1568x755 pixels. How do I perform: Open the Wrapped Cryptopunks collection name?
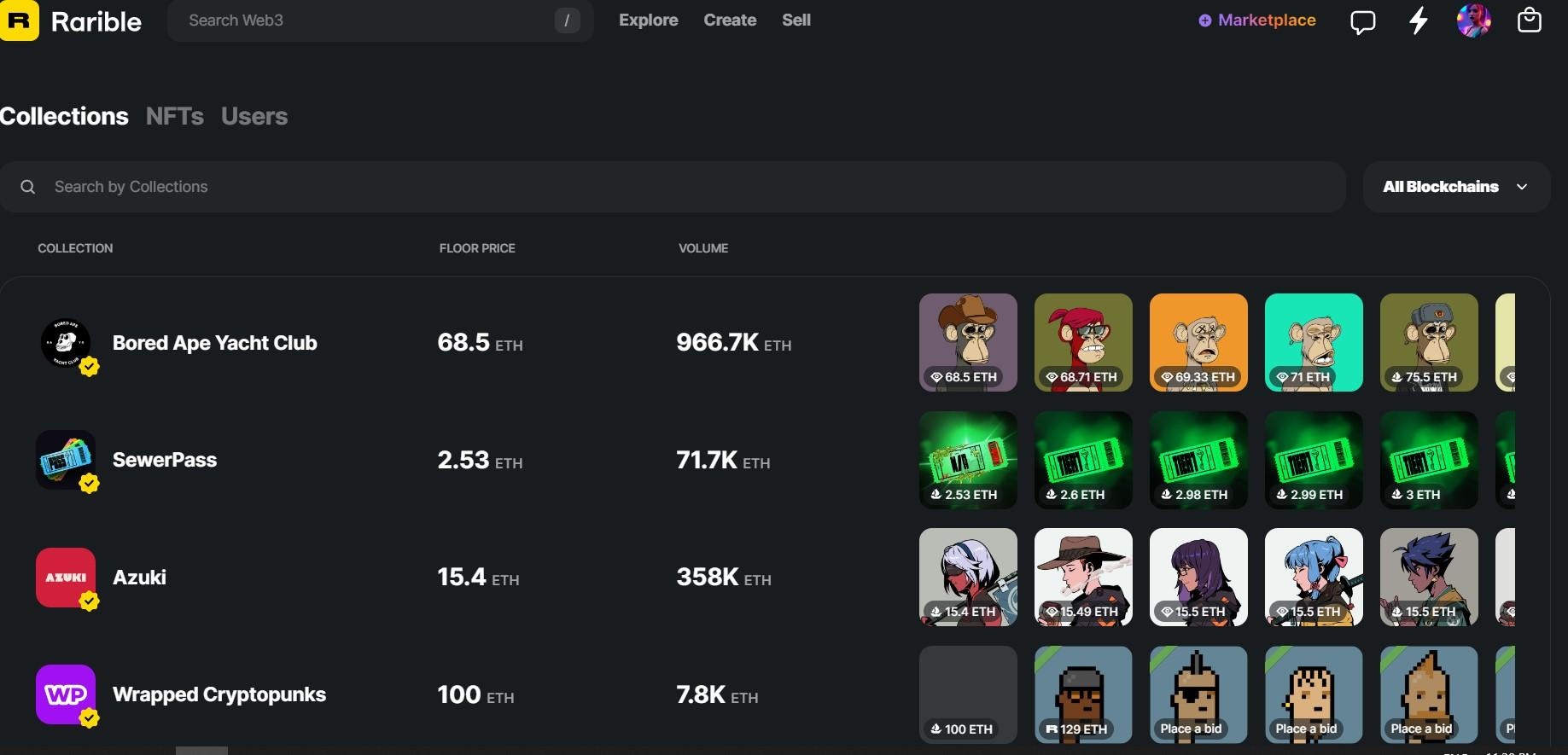coord(219,694)
